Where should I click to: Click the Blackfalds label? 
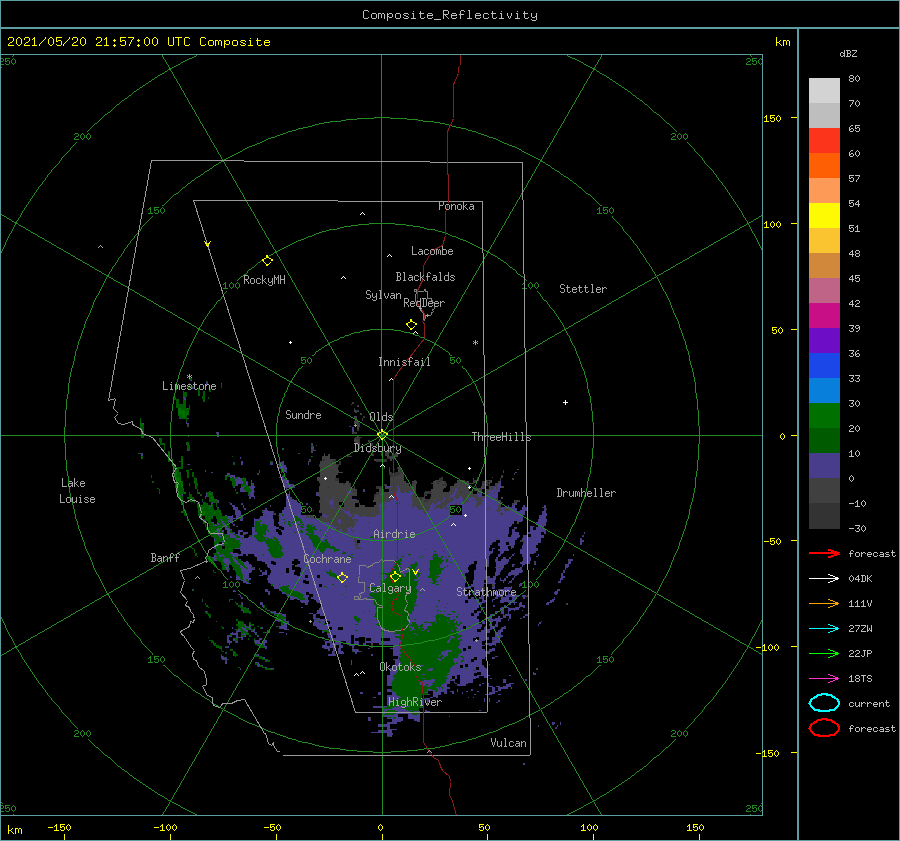[x=425, y=277]
